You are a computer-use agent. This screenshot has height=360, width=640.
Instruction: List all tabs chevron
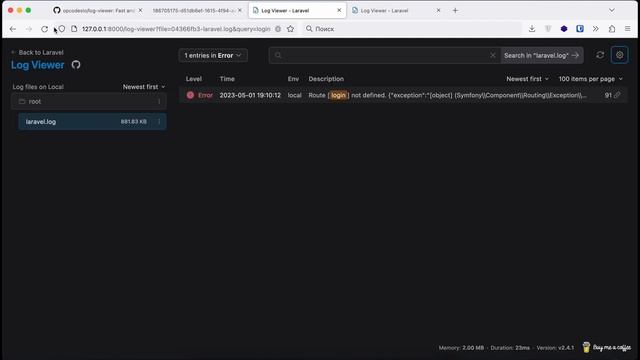611,11
